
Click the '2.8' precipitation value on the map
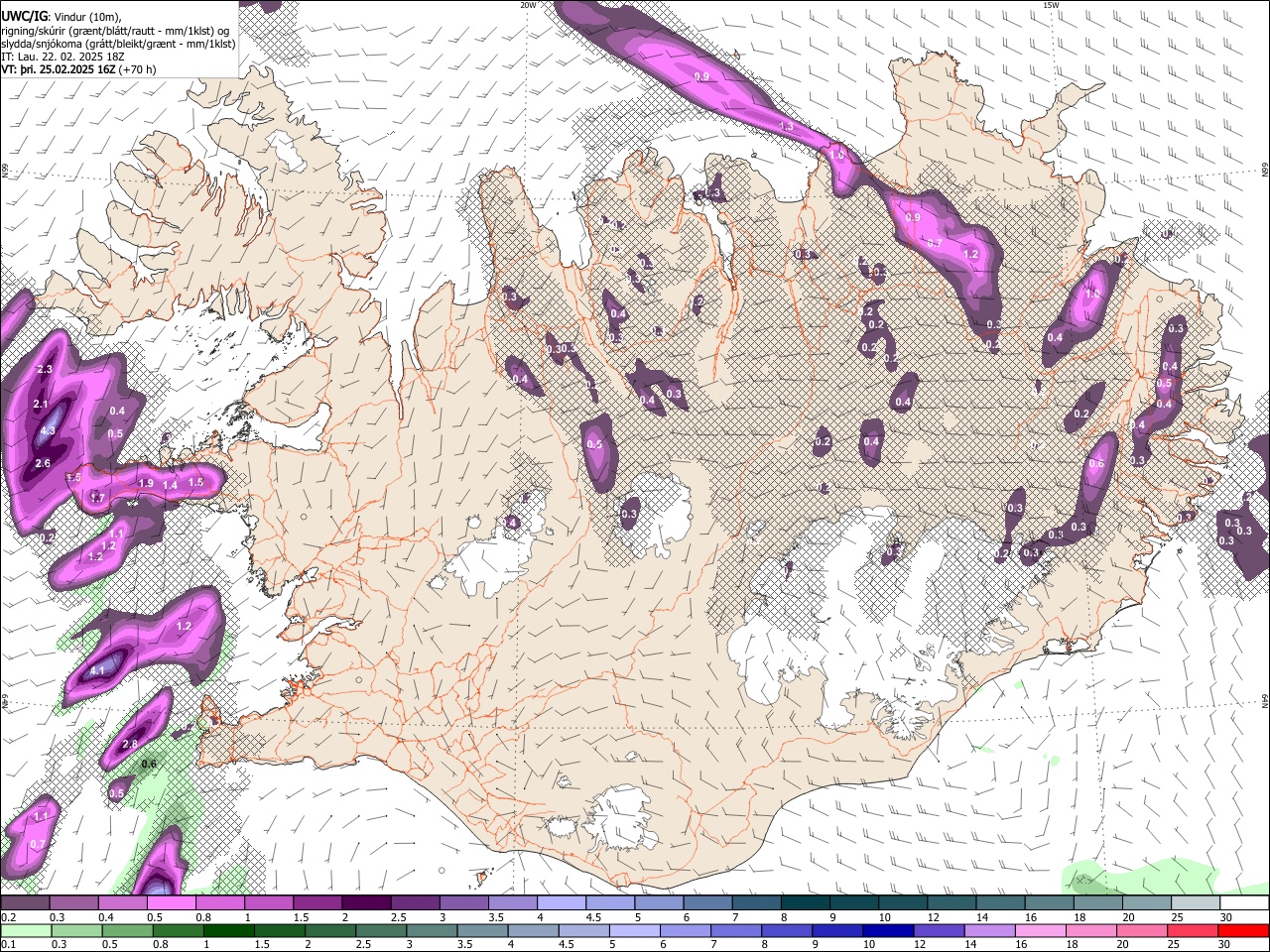[130, 745]
